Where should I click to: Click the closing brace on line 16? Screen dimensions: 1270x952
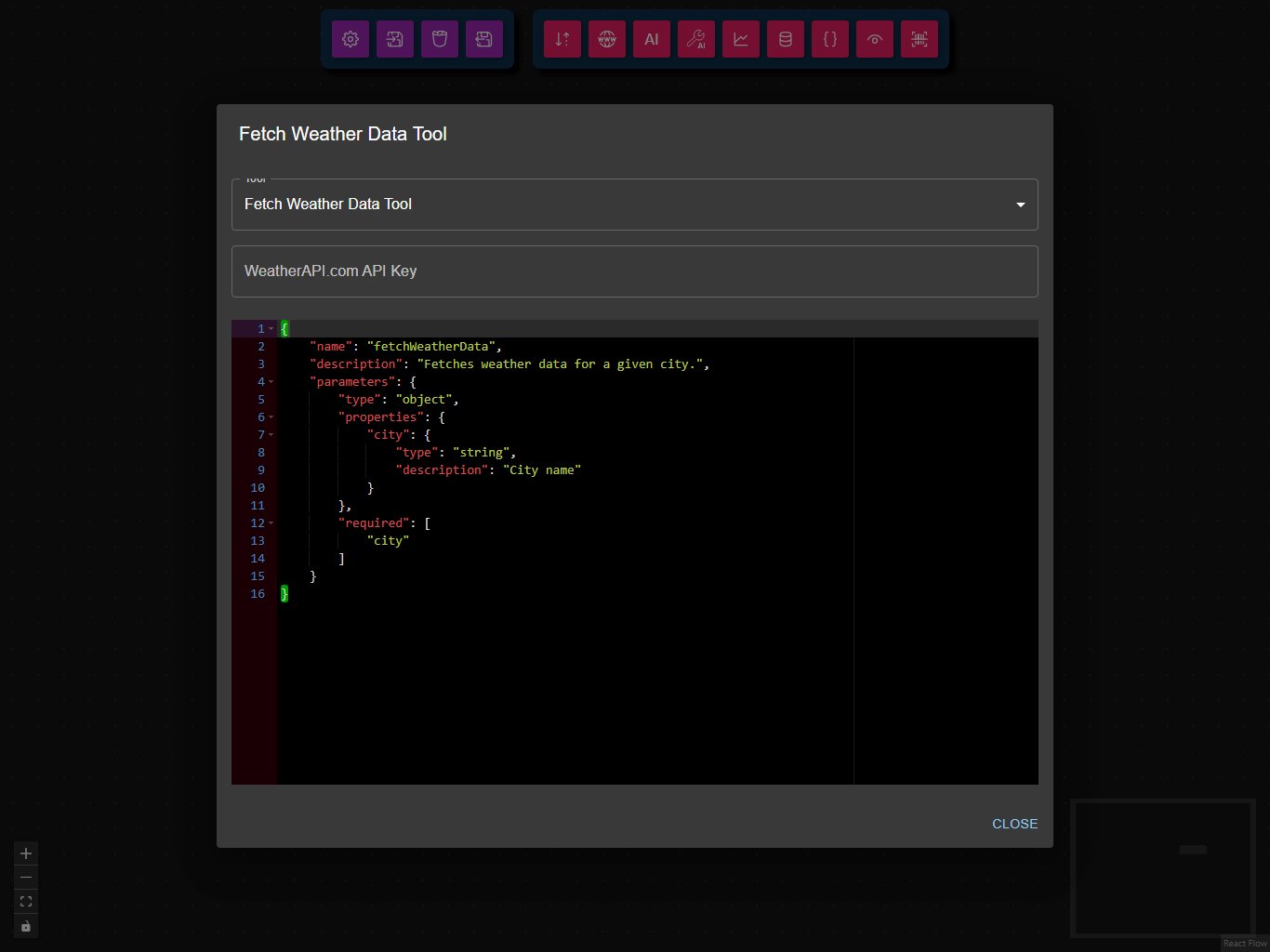tap(284, 594)
